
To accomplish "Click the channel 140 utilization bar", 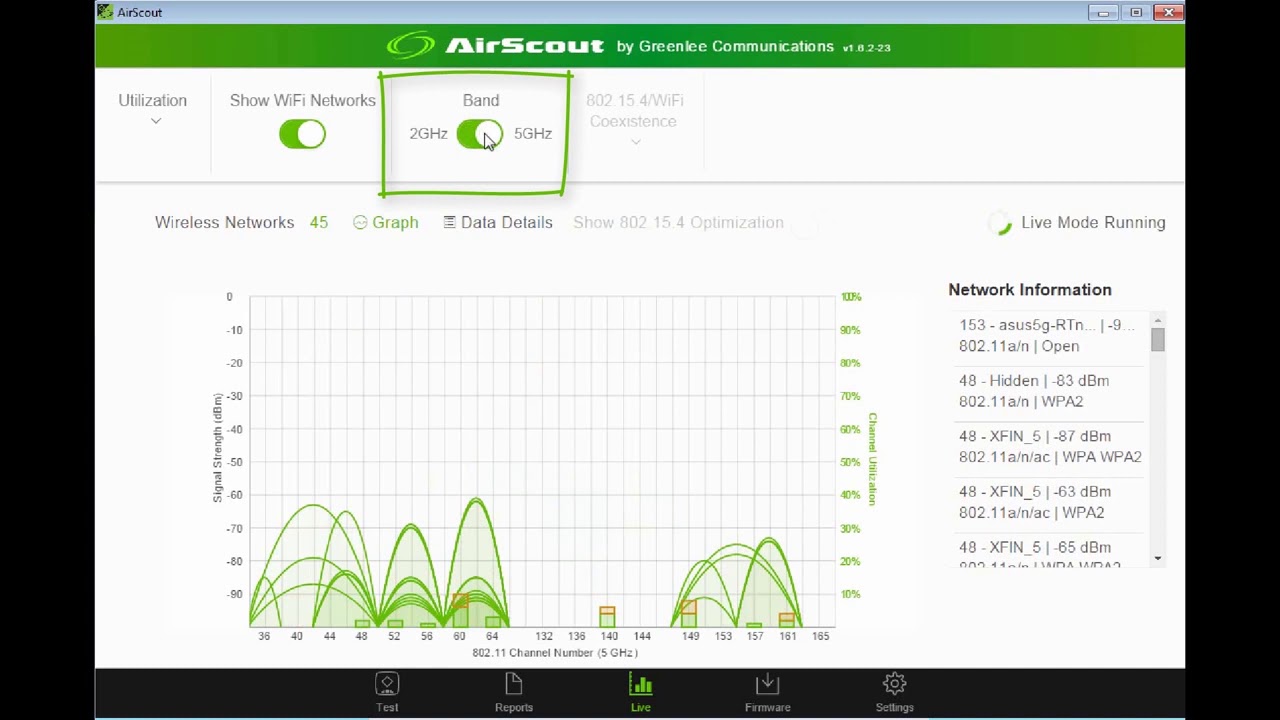I will point(607,616).
